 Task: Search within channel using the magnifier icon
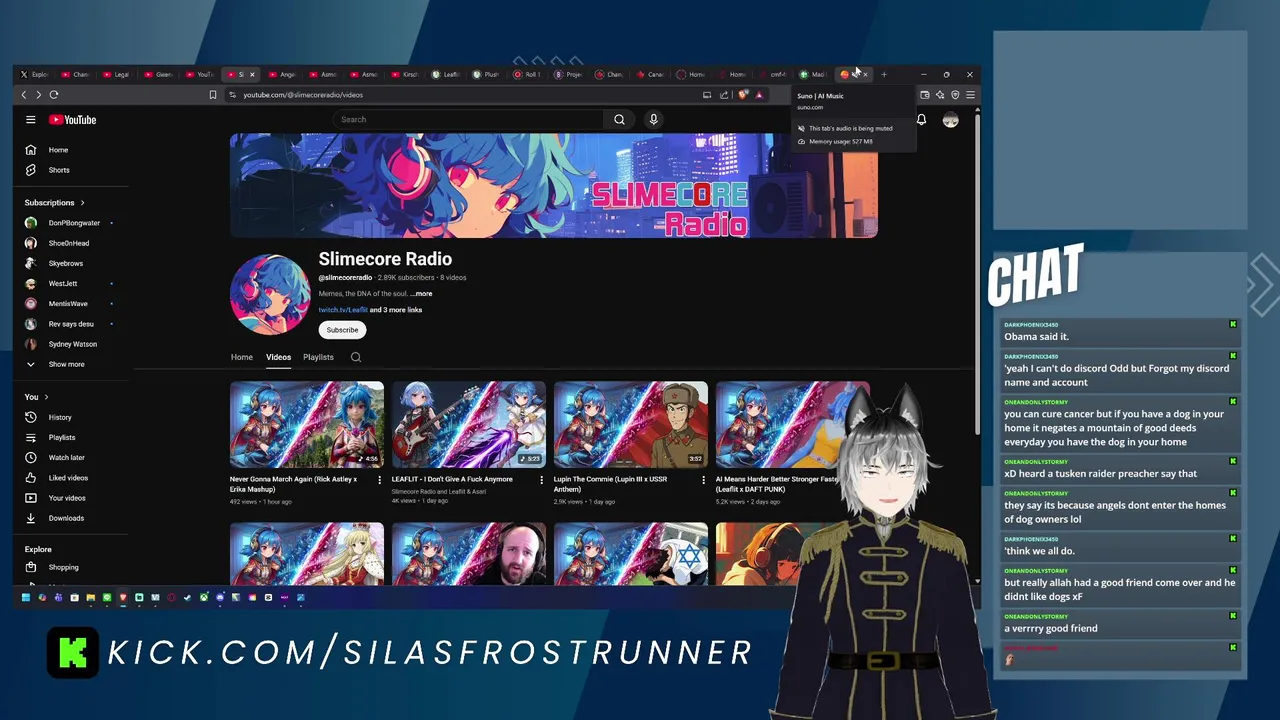point(356,357)
